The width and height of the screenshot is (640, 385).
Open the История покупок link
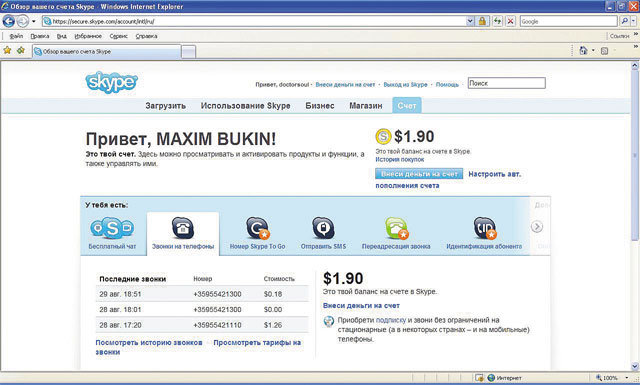400,160
